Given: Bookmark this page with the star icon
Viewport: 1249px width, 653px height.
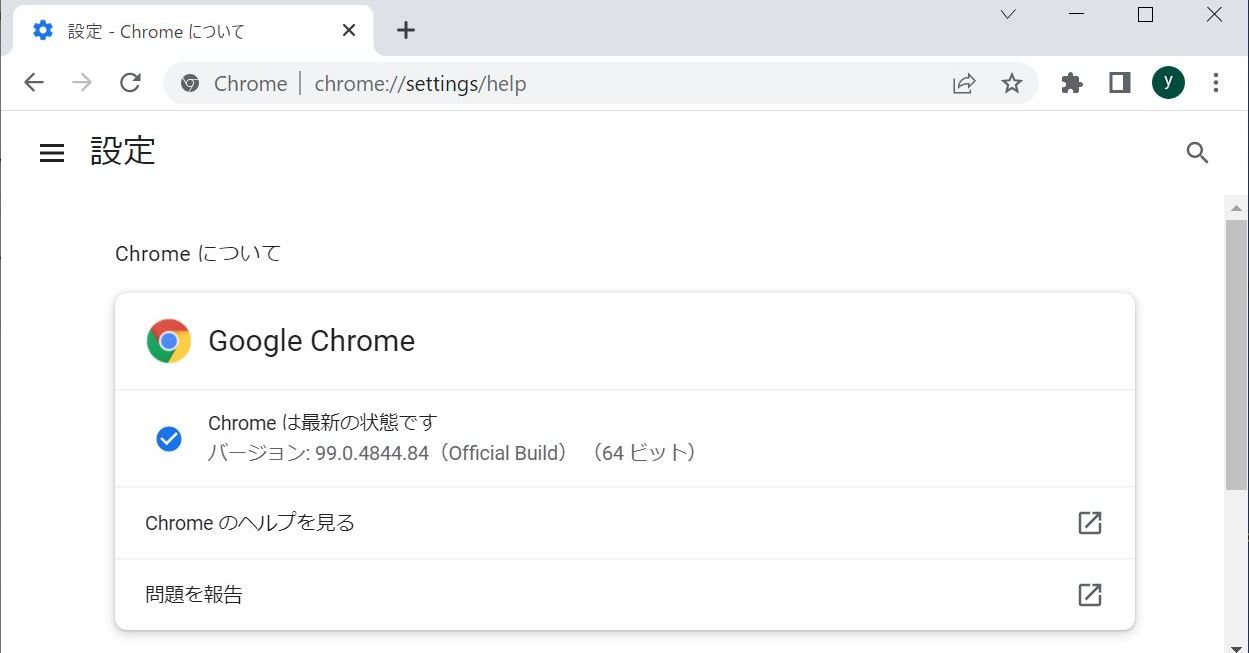Looking at the screenshot, I should [x=1012, y=83].
